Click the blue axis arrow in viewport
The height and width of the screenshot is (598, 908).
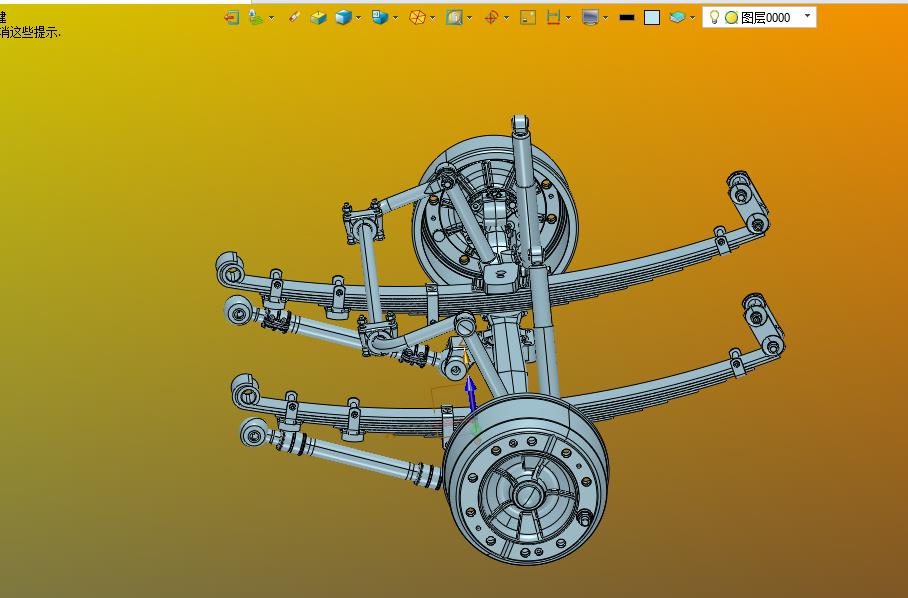471,392
